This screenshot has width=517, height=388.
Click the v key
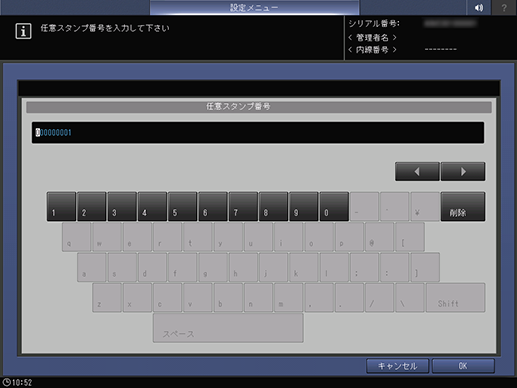pyautogui.click(x=198, y=298)
